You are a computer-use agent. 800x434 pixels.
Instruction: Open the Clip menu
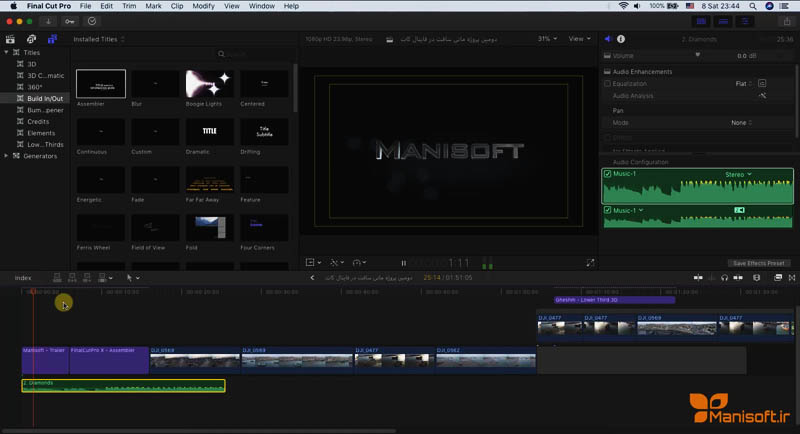click(x=177, y=6)
